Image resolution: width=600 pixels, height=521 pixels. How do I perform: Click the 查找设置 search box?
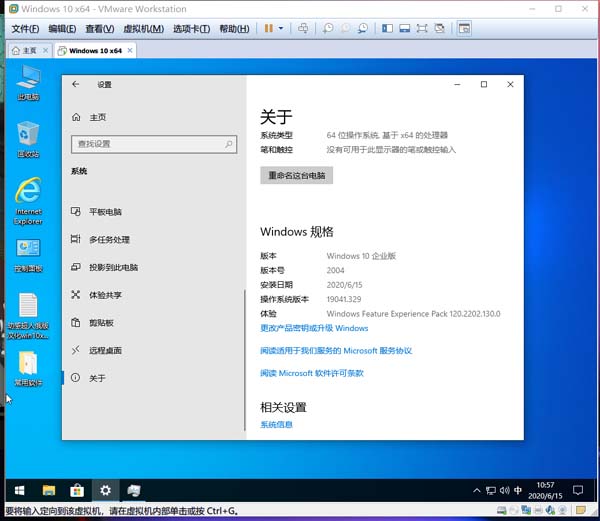point(154,144)
